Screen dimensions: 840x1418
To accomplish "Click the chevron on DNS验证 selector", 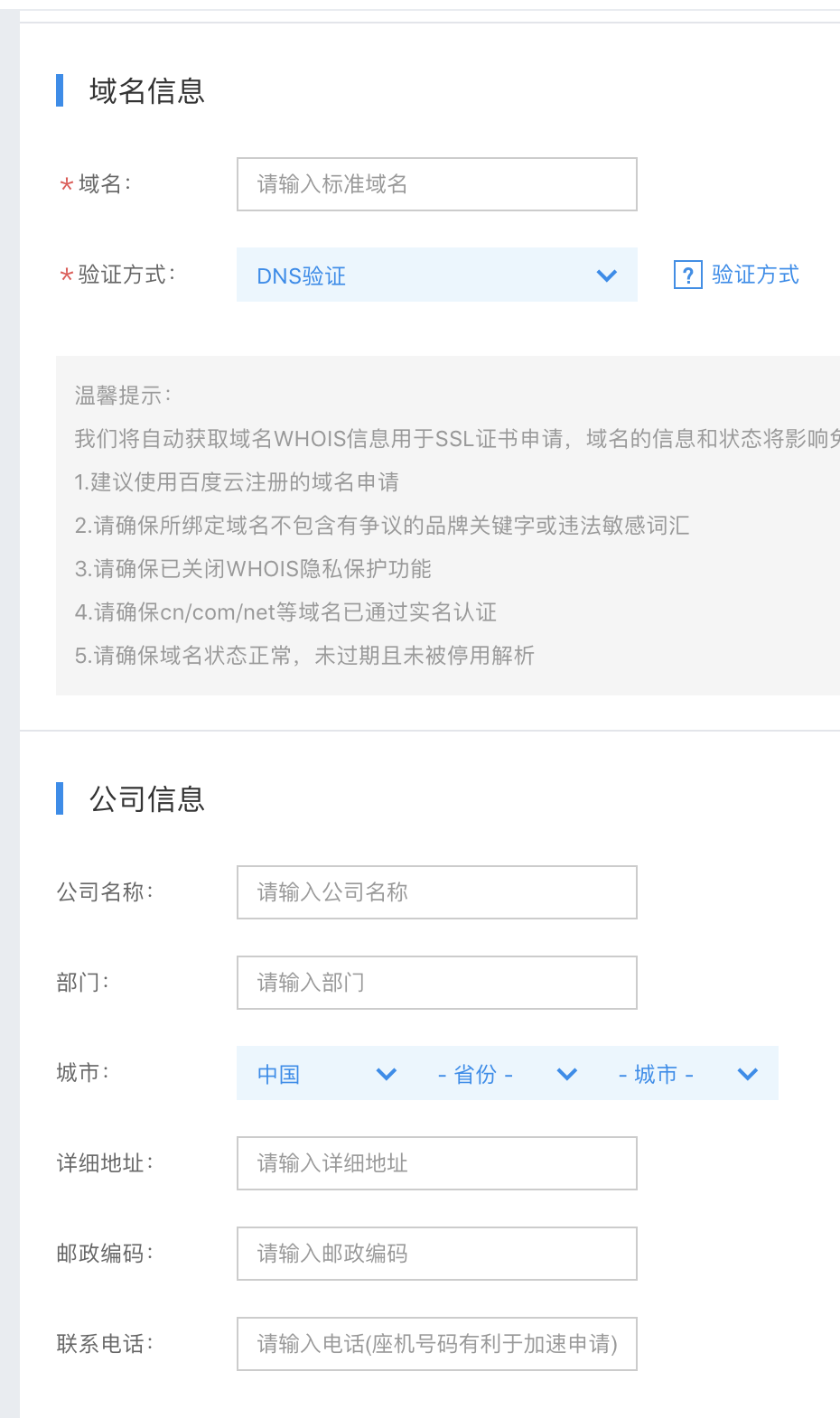I will tap(606, 275).
